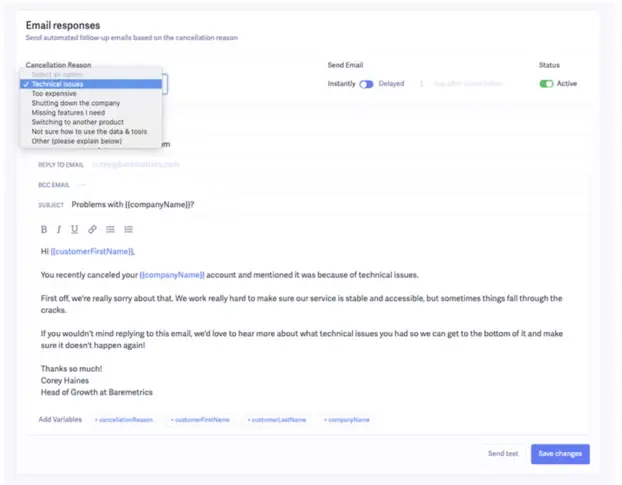Add the cancellationReason variable
Image resolution: width=622 pixels, height=485 pixels.
coord(124,420)
